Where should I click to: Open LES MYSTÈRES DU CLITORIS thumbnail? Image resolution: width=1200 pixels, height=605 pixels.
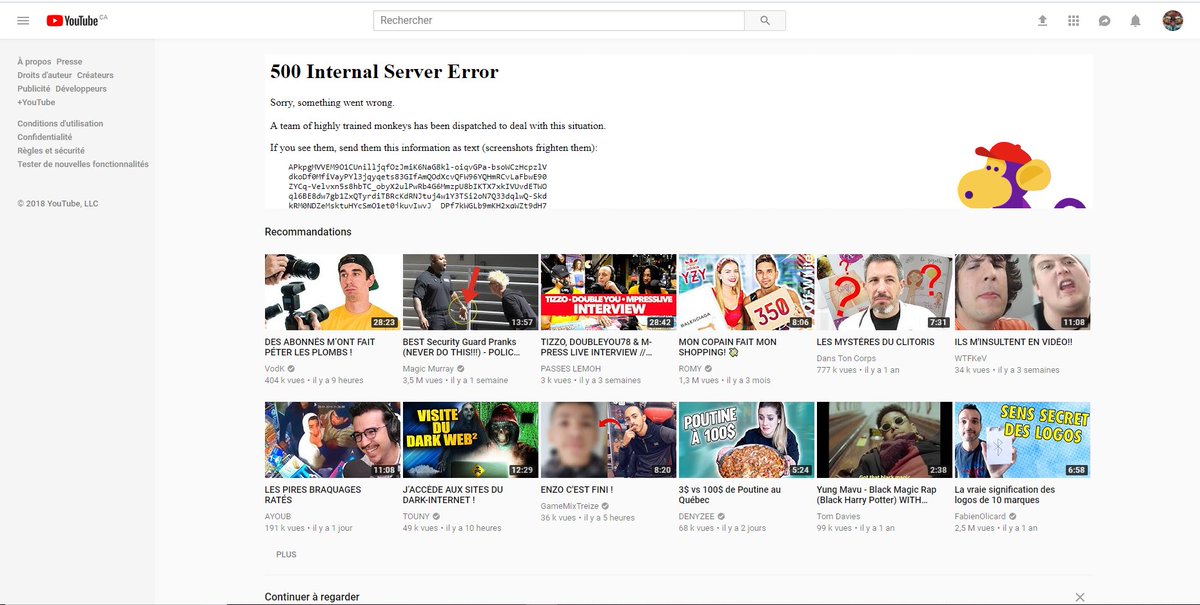click(x=885, y=292)
